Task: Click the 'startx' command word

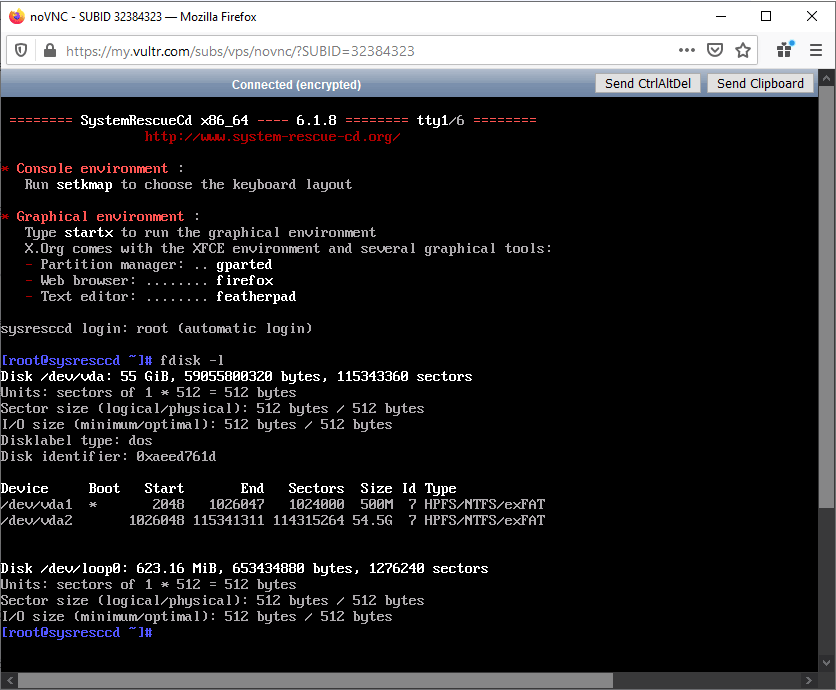Action: click(89, 233)
